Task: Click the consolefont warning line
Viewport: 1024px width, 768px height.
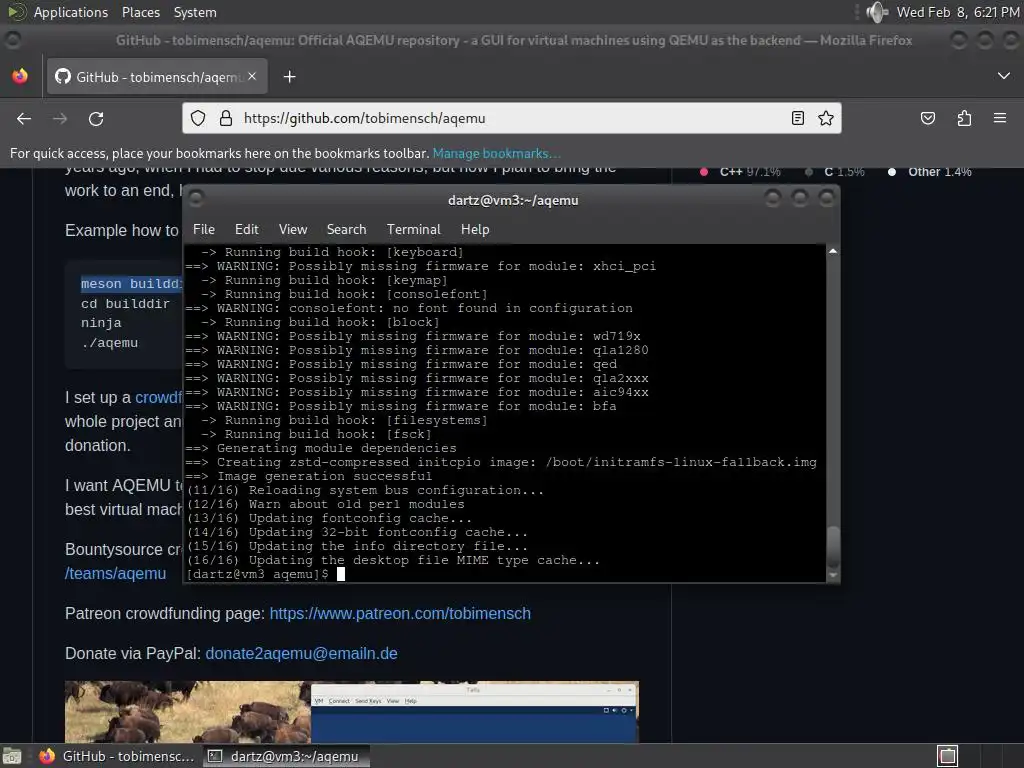Action: 409,308
